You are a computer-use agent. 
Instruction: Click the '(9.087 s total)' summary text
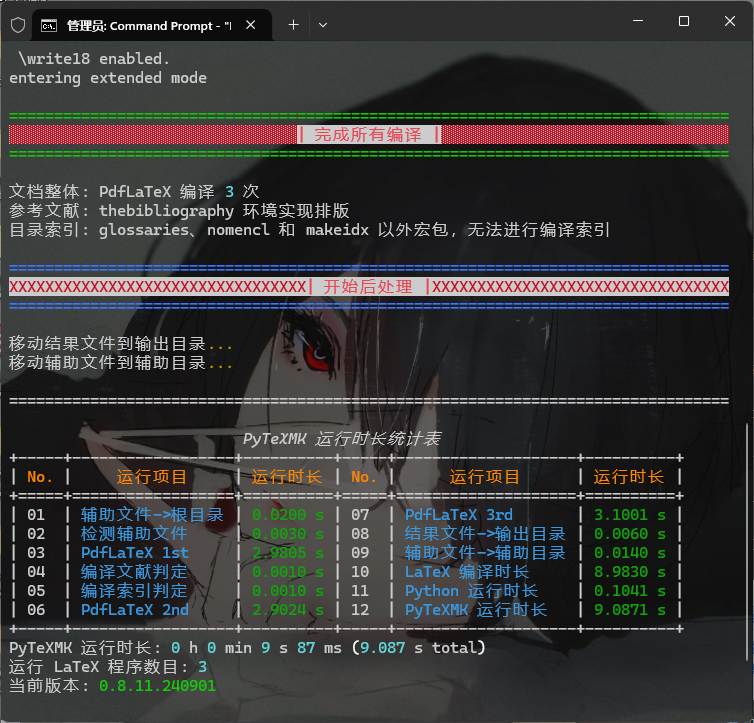click(418, 648)
